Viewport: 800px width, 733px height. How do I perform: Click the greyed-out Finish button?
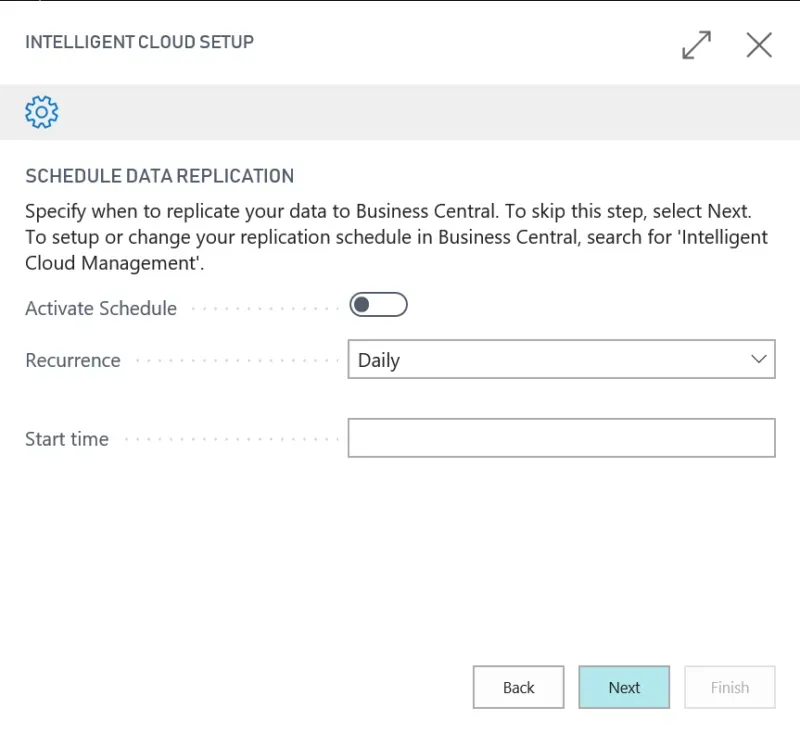pos(730,687)
